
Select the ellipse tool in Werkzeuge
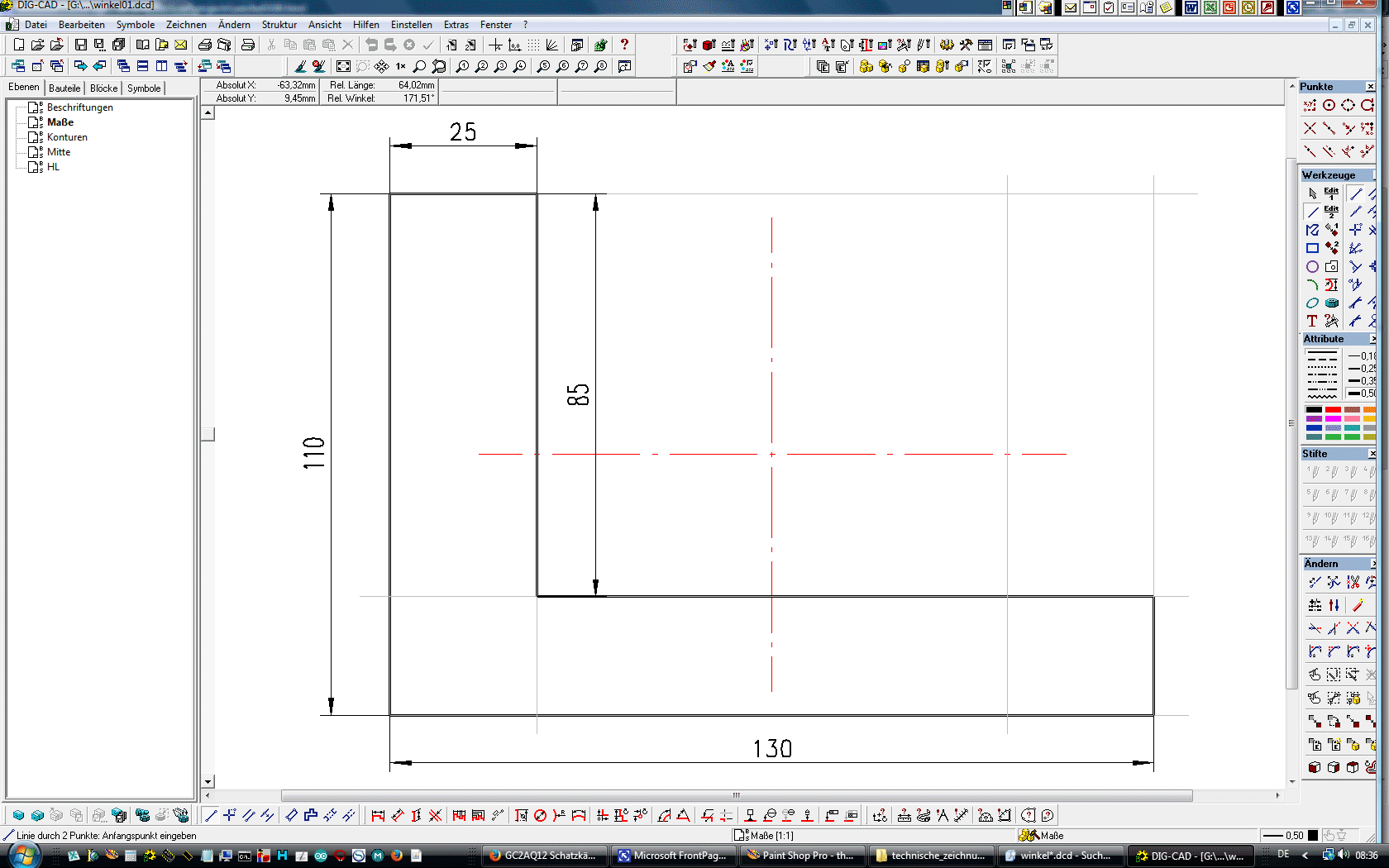[1312, 303]
